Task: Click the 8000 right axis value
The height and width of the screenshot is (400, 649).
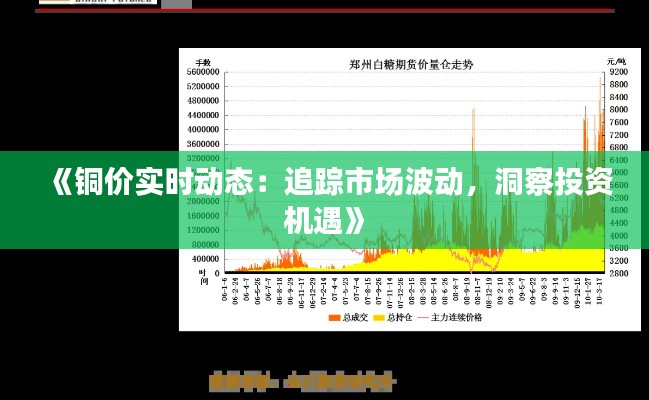Action: pos(619,110)
